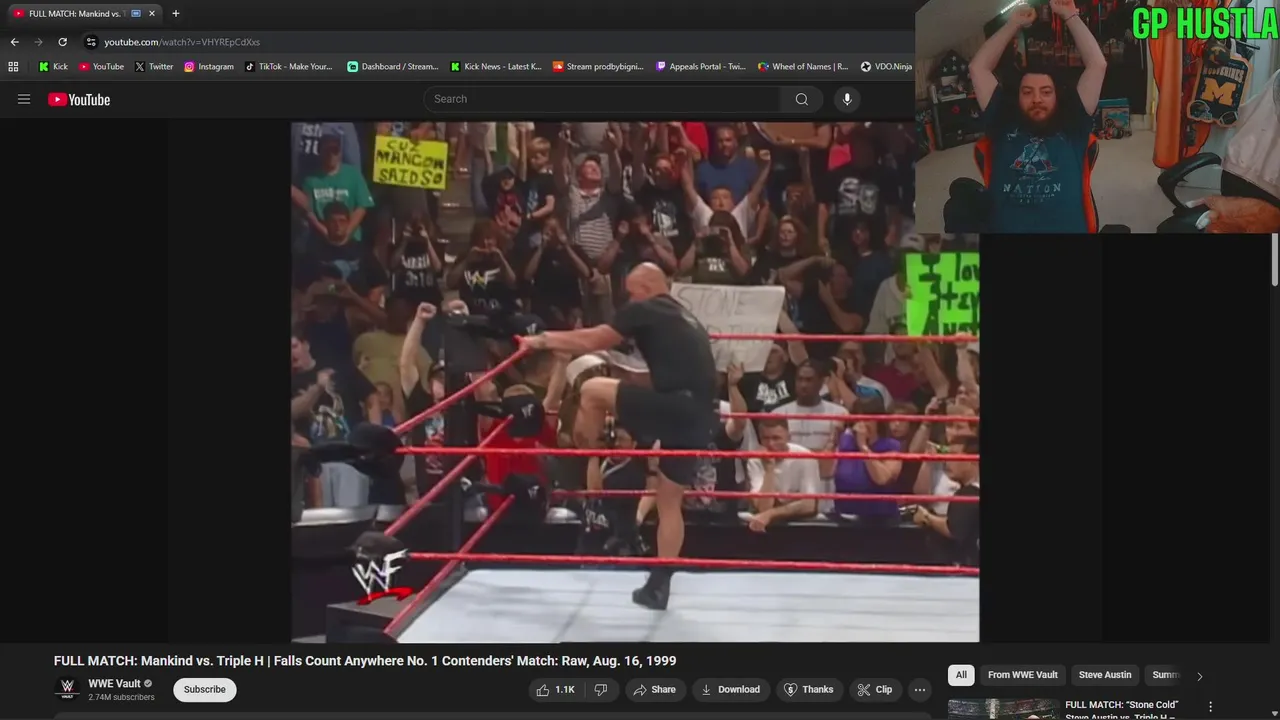Close the FULL MATCH Mankind tab
This screenshot has height=720, width=1280.
pos(152,14)
